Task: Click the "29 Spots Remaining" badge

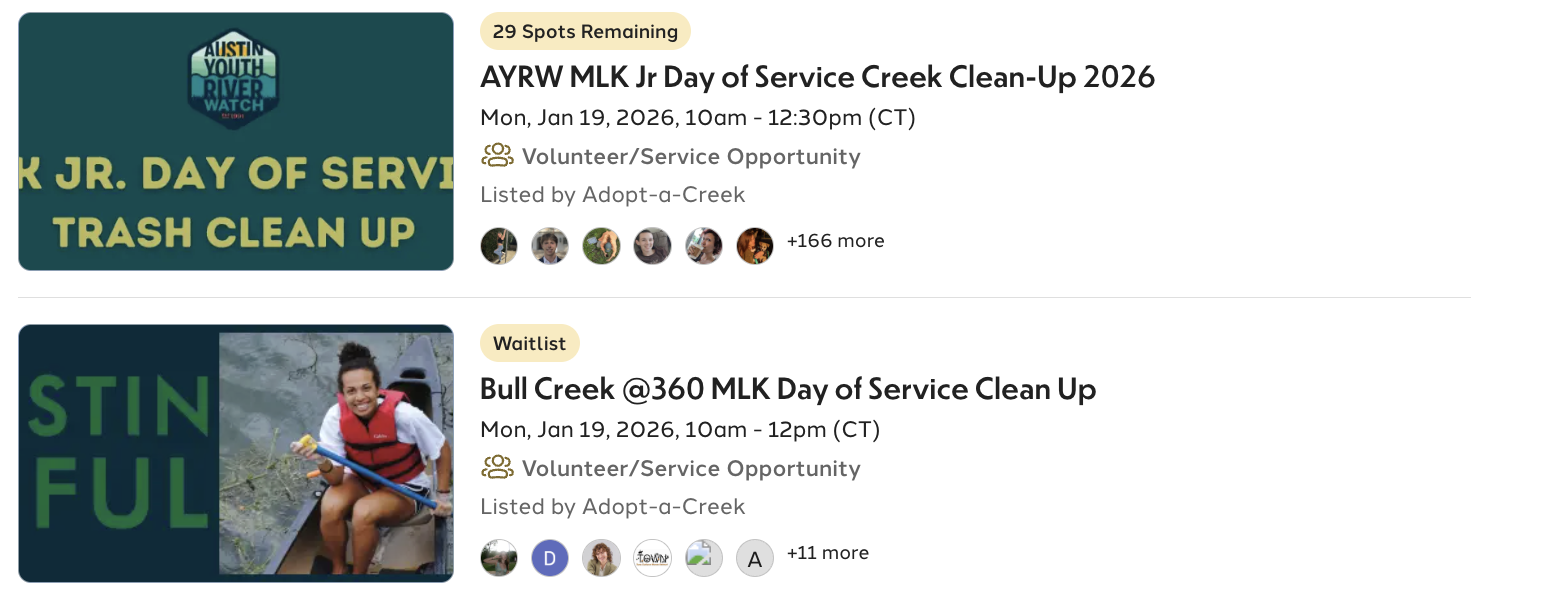Action: pos(585,31)
